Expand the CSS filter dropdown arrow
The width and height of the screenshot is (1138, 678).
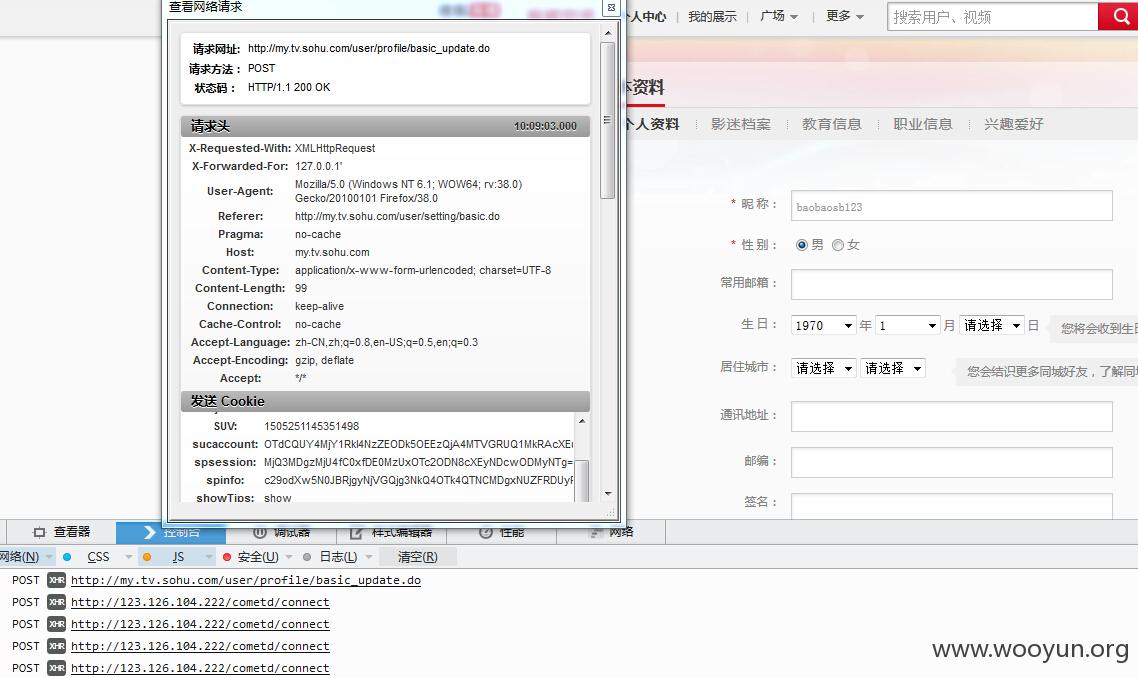click(128, 557)
